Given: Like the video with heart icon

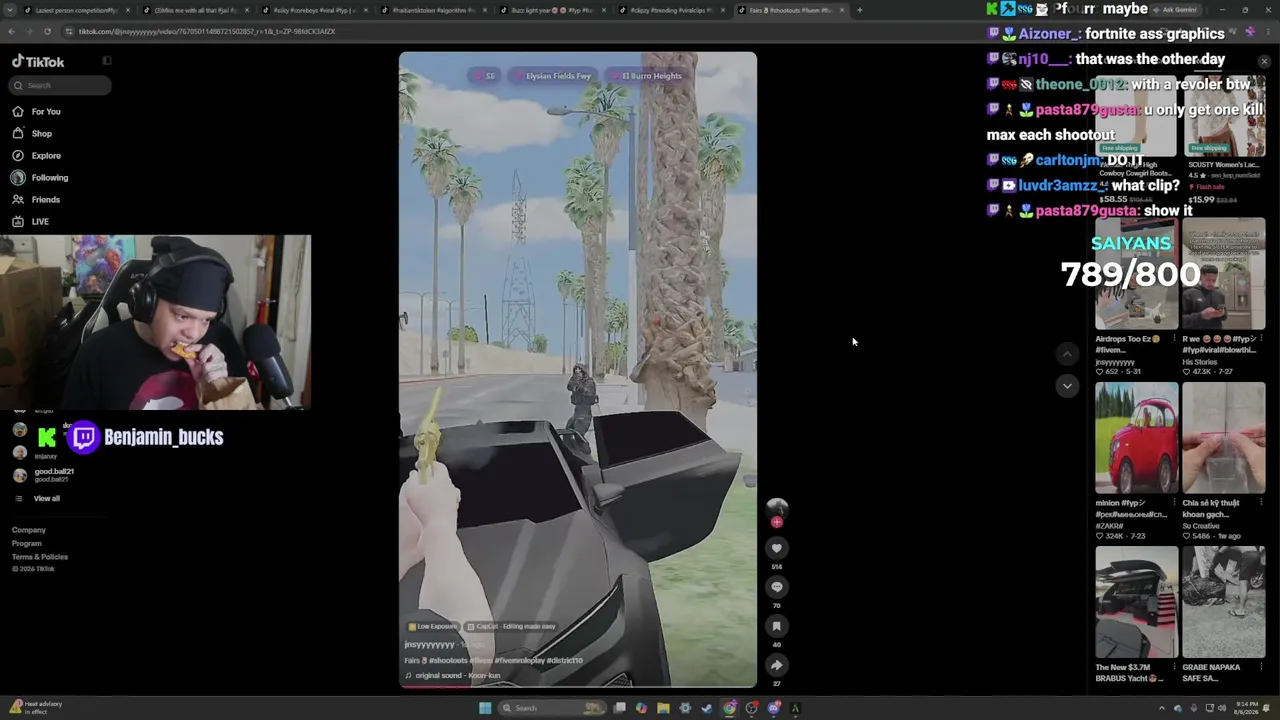Looking at the screenshot, I should pos(776,548).
